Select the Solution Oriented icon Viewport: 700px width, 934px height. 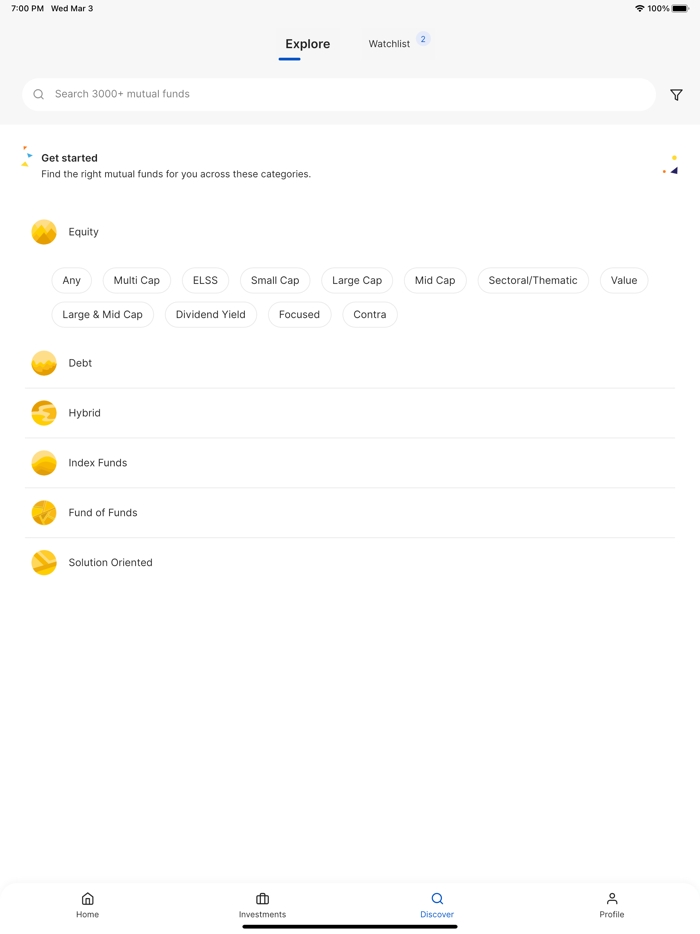pos(44,563)
